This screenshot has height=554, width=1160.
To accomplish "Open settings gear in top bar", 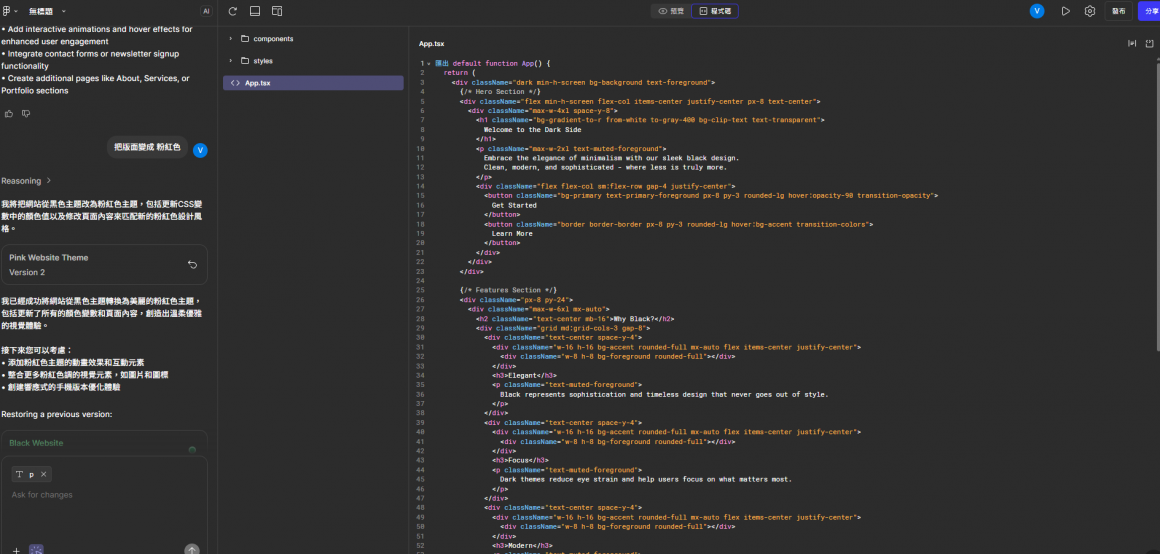I will tap(1090, 11).
